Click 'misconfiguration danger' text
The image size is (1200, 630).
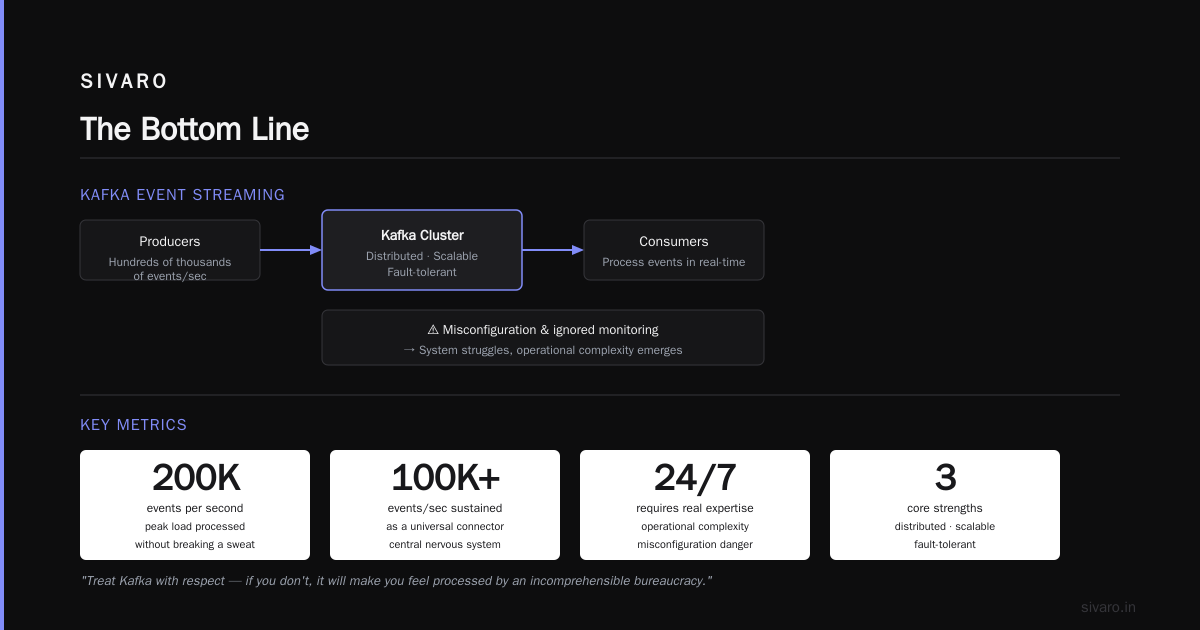point(695,544)
